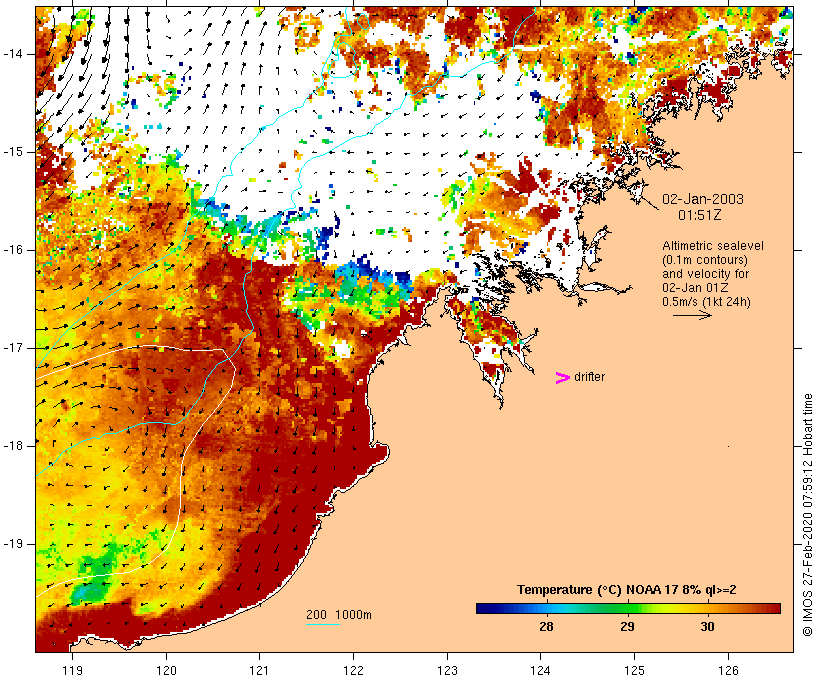Click the latitude axis label '-17'
The width and height of the screenshot is (820, 680).
tap(12, 348)
